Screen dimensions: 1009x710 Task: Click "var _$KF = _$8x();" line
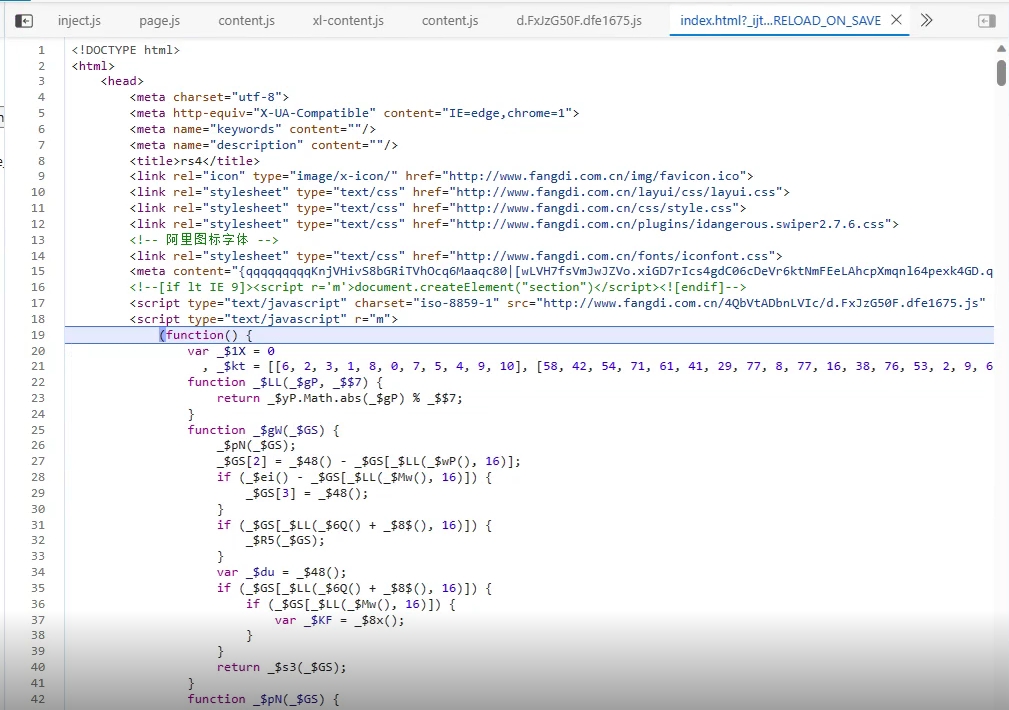[340, 621]
